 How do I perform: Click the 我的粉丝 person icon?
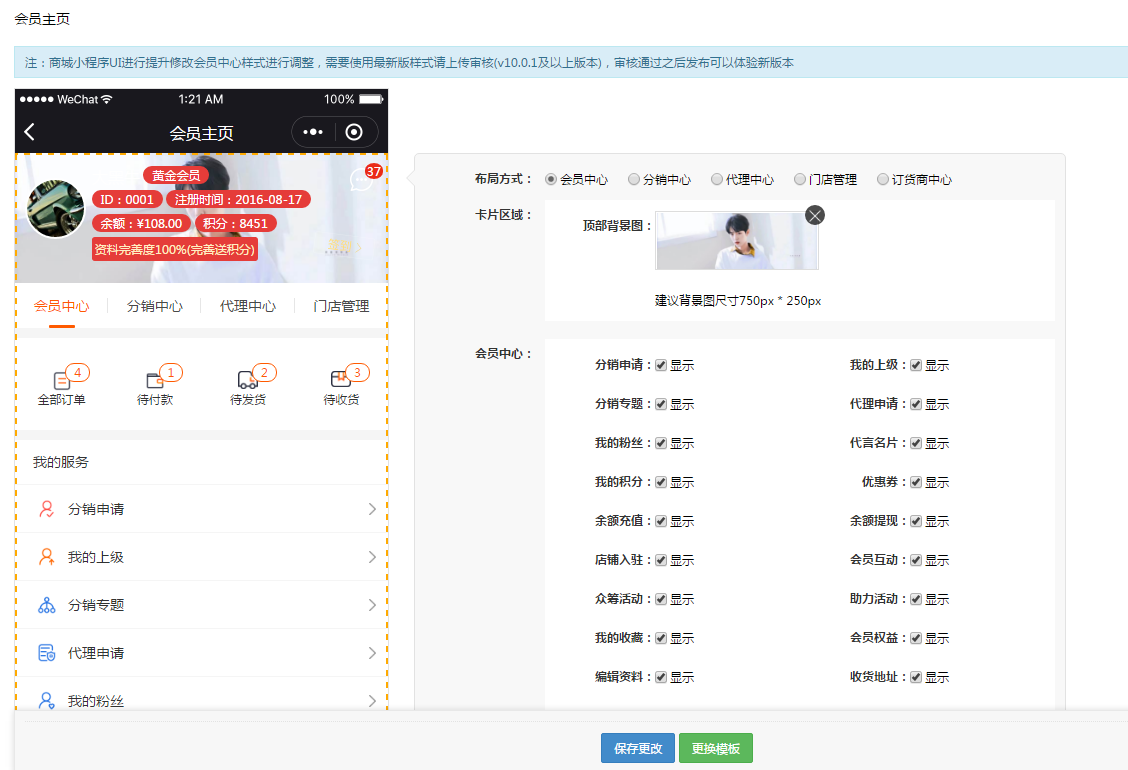point(47,701)
